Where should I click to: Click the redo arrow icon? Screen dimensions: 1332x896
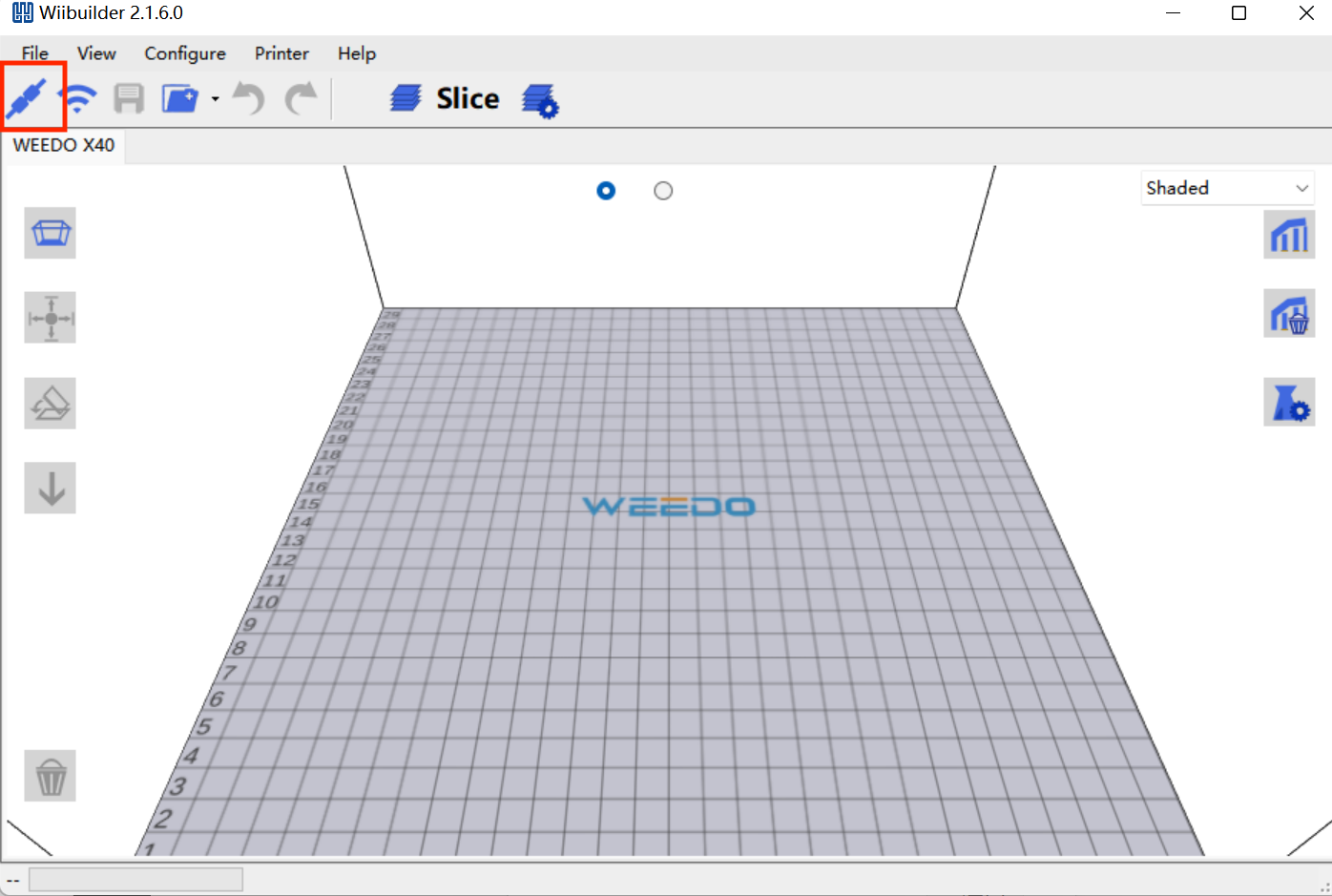[x=302, y=98]
